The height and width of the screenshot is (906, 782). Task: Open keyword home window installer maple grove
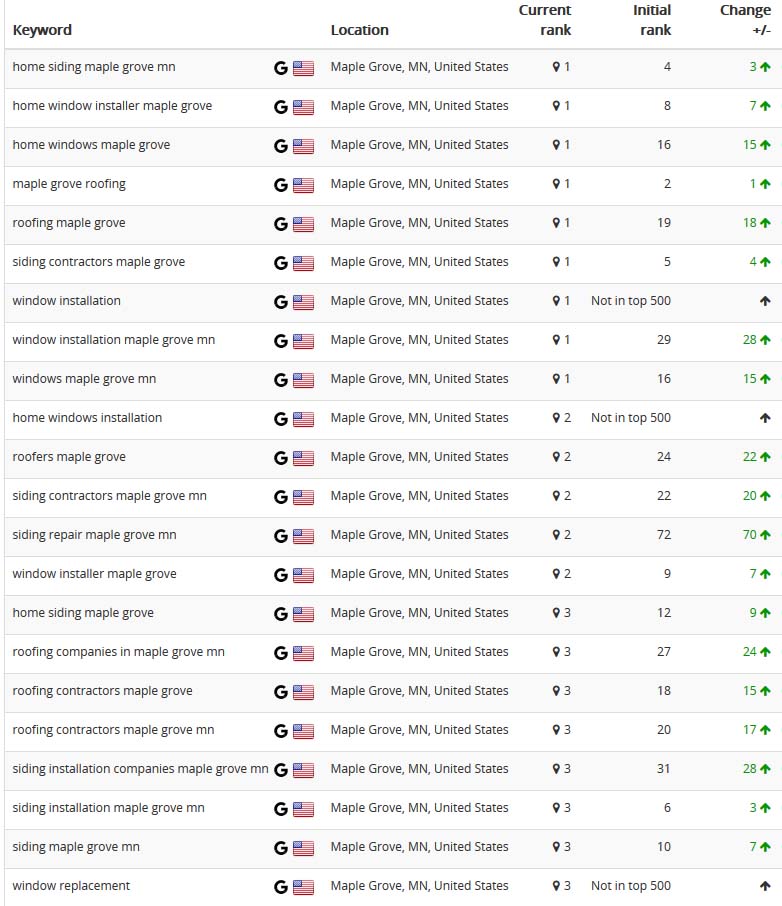(112, 106)
